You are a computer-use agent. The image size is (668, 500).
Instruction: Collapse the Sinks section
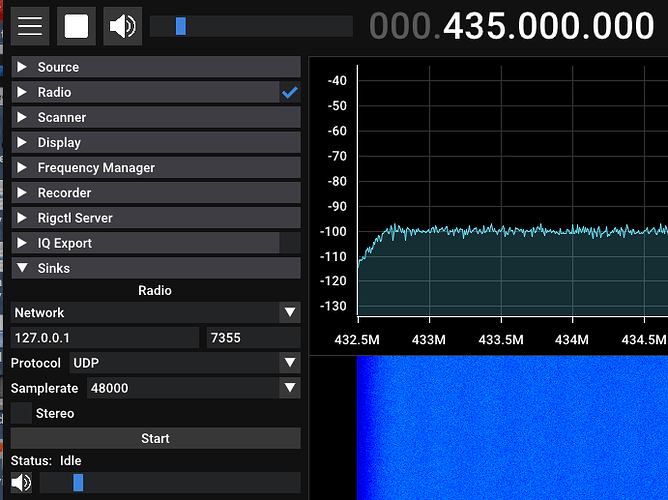tap(155, 268)
